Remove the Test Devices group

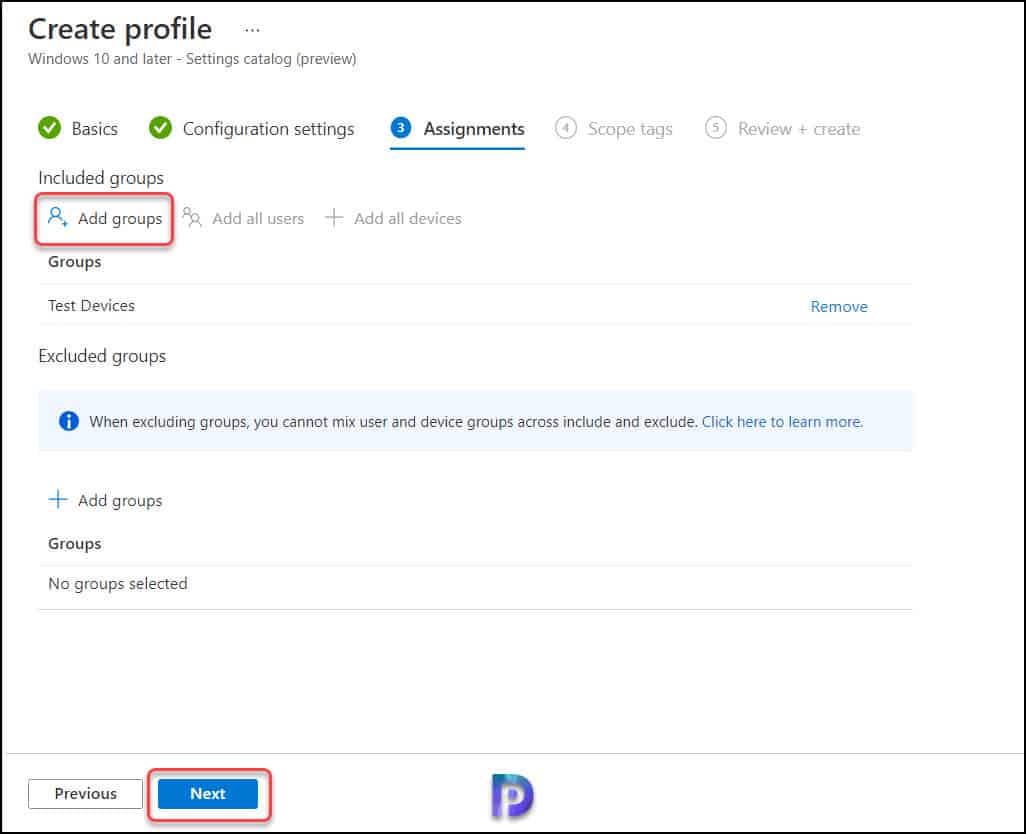pos(838,306)
